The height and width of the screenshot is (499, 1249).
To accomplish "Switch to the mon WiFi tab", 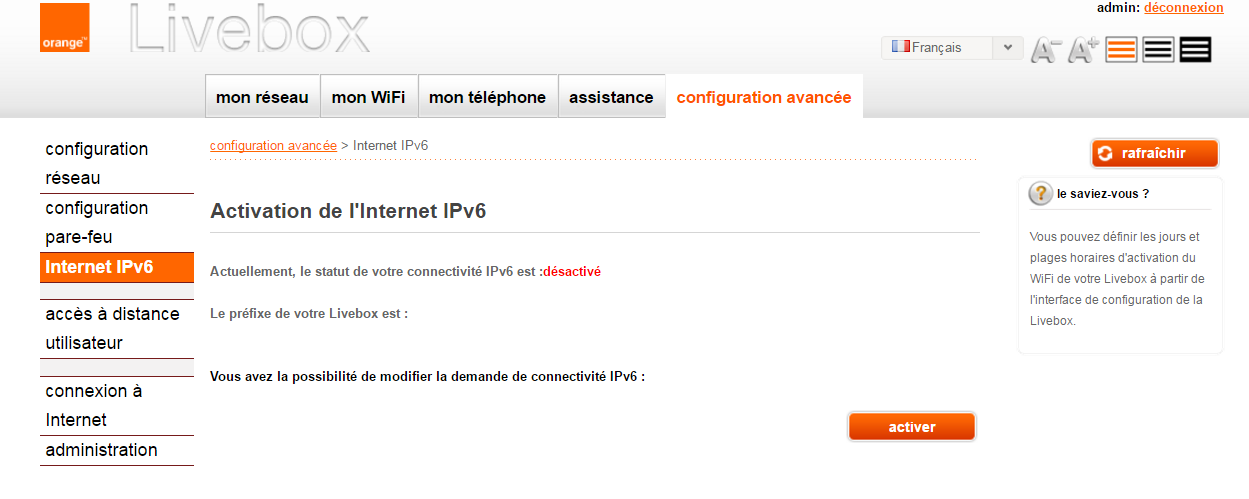I will pyautogui.click(x=368, y=97).
